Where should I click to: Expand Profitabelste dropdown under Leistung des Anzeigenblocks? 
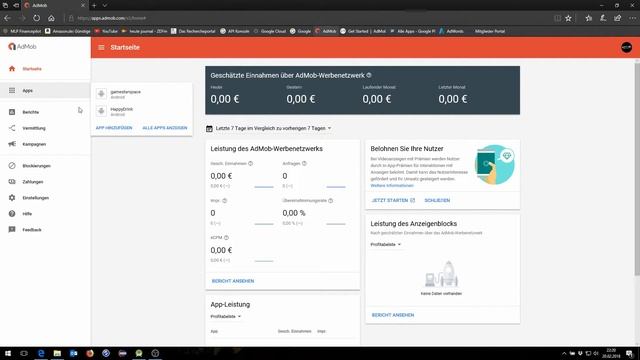[386, 244]
